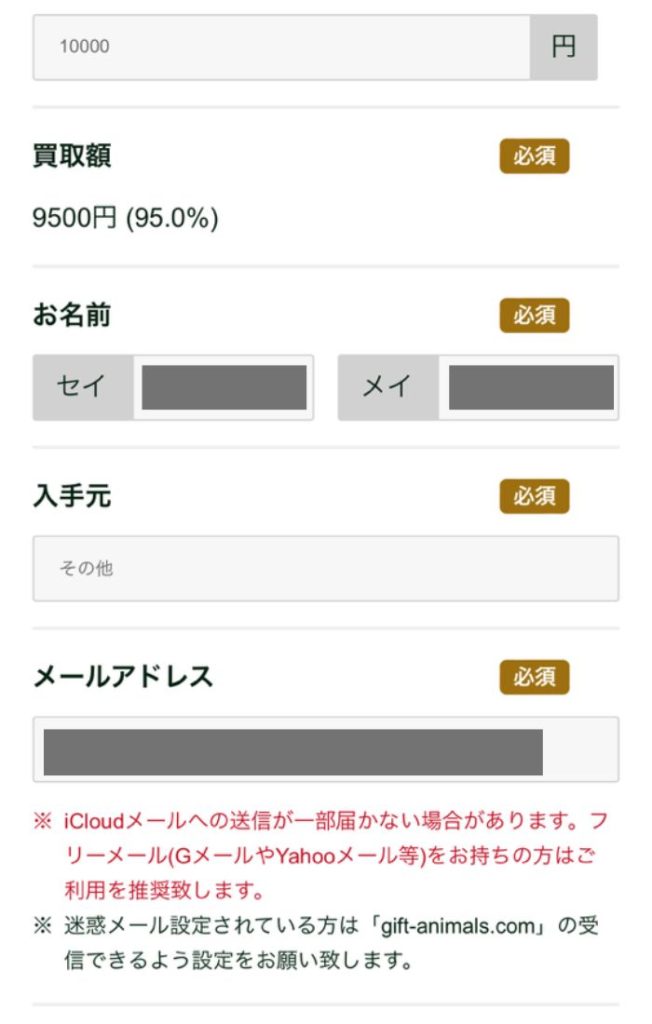Click the 円 currency suffix box
The width and height of the screenshot is (652, 1024).
[563, 47]
